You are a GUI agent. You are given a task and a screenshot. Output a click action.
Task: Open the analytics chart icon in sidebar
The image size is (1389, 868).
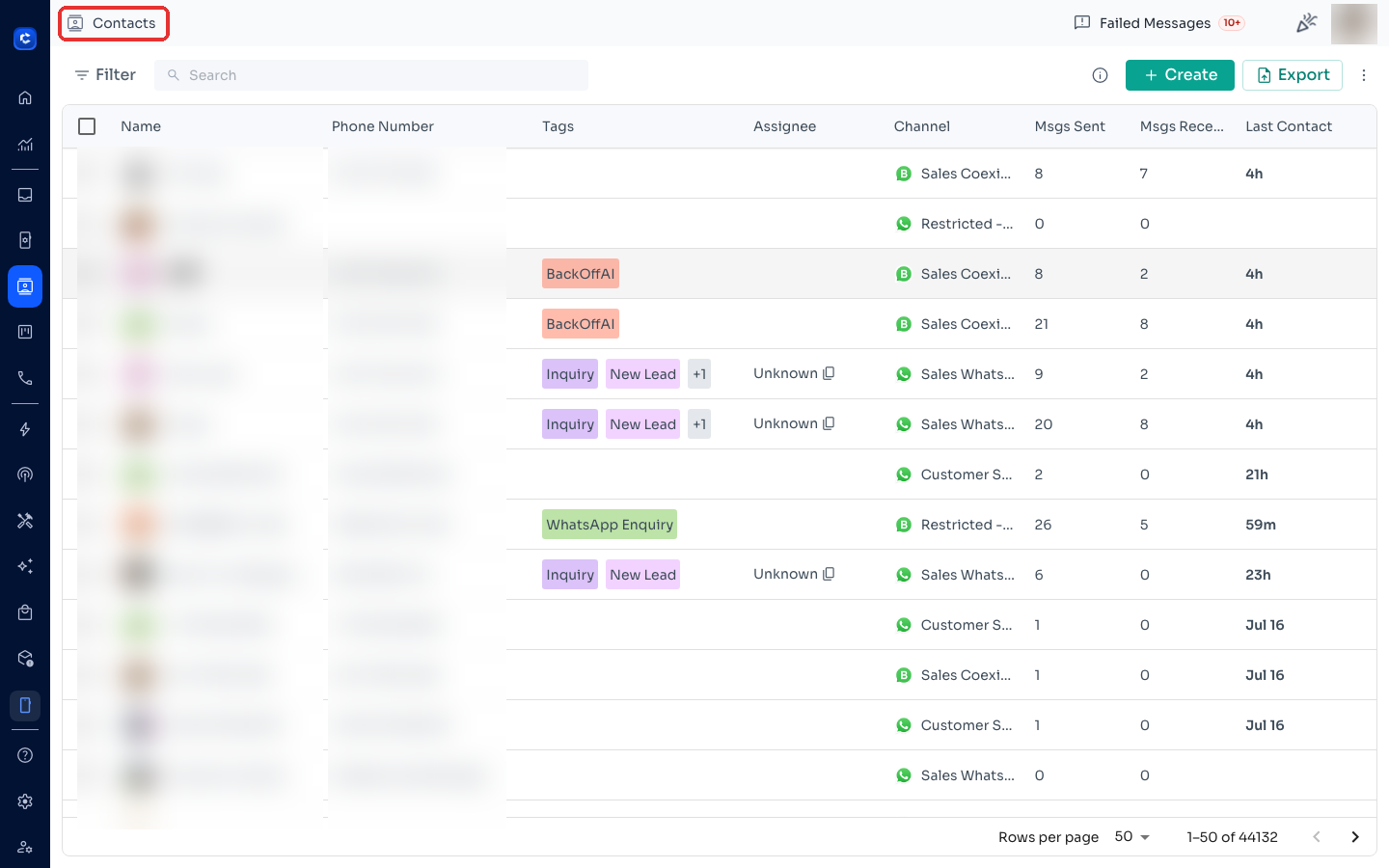coord(25,145)
